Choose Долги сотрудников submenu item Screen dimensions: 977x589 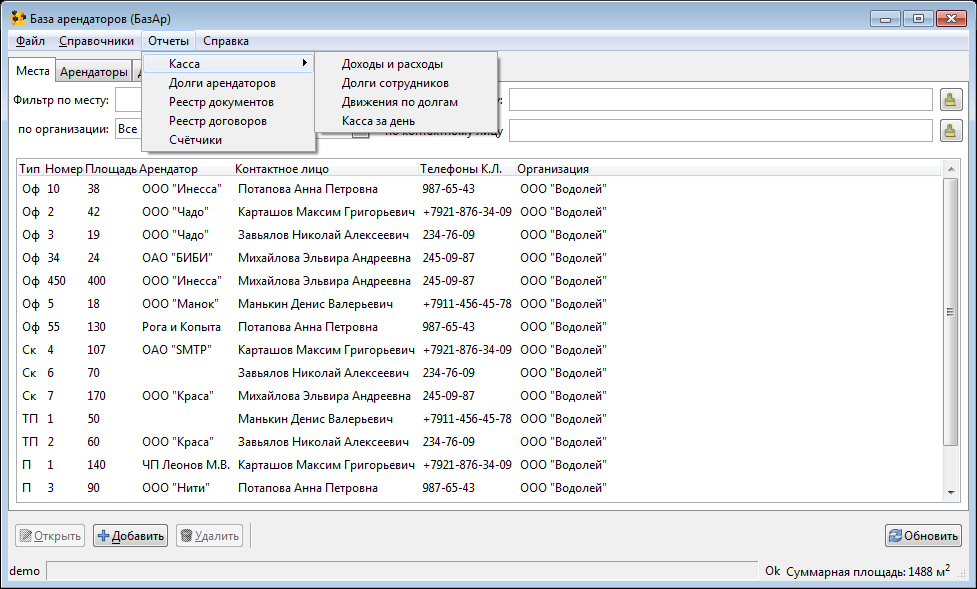pos(406,83)
